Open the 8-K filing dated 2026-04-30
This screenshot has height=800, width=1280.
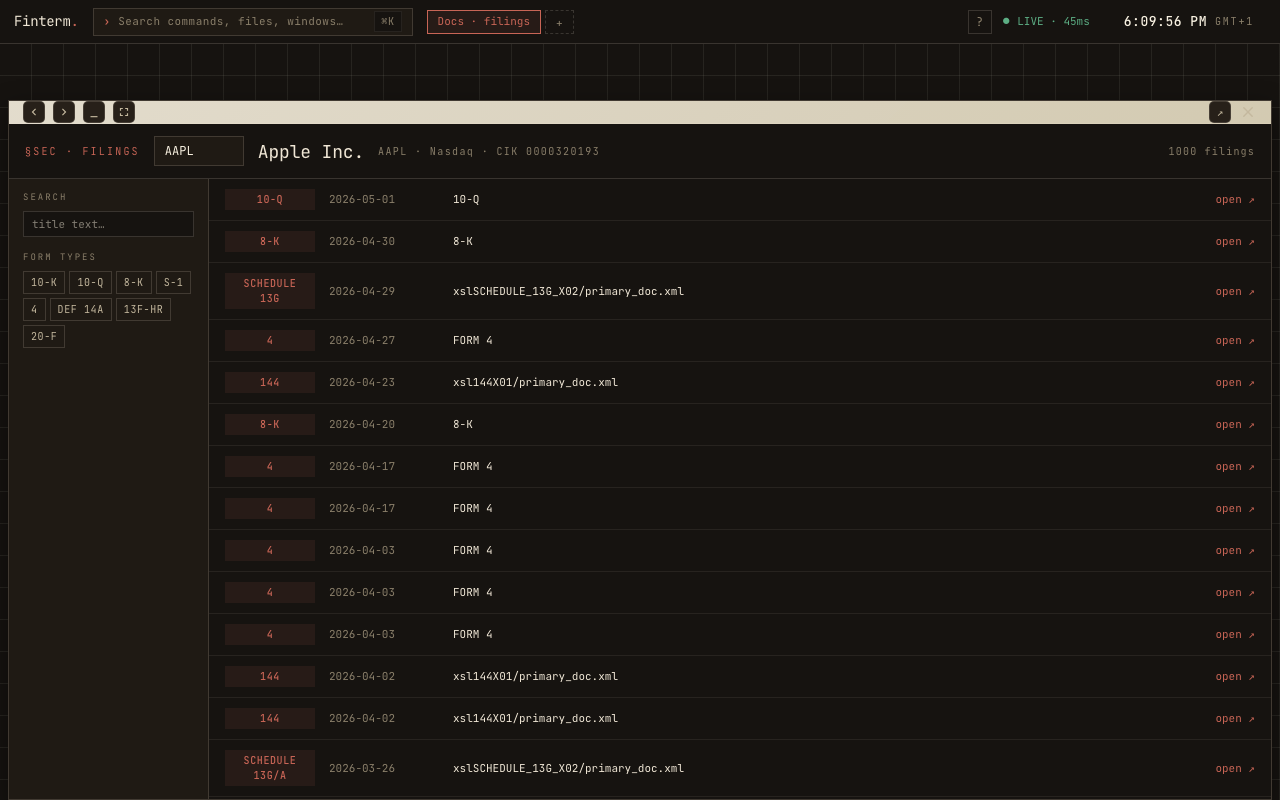tap(1235, 242)
